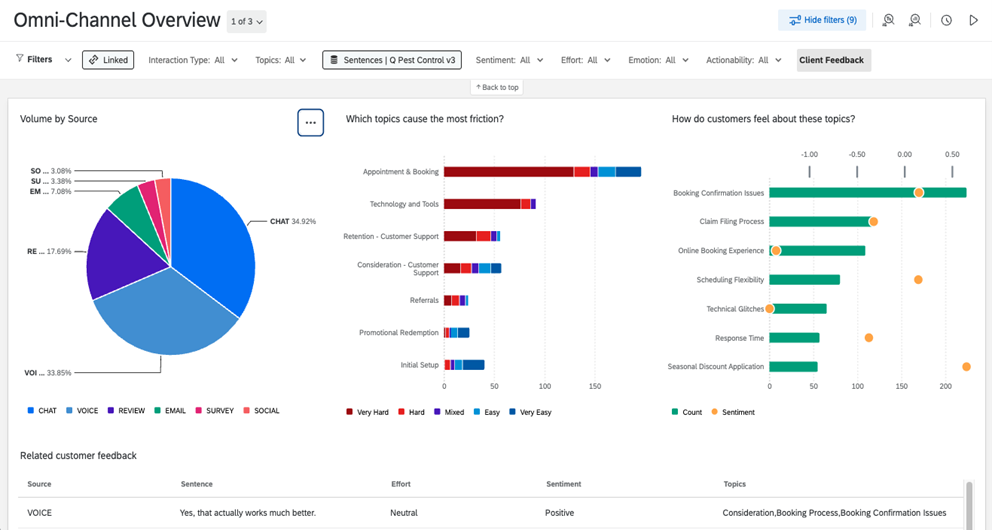Screen dimensions: 992x530
Task: Toggle the Very Hard legend entry
Action: pyautogui.click(x=367, y=412)
